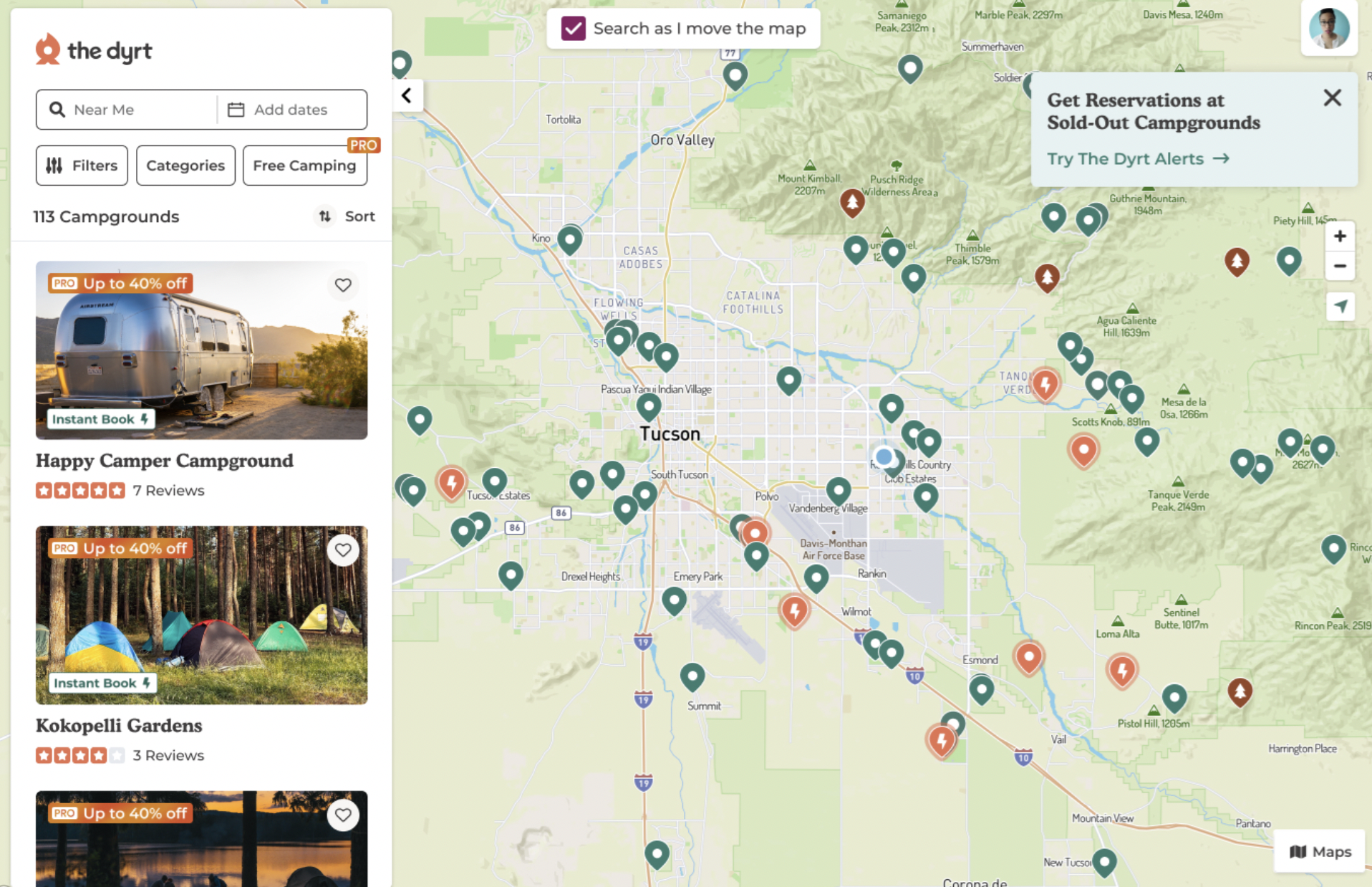Click the 113 Campgrounds count text
The height and width of the screenshot is (887, 1372).
pos(106,216)
